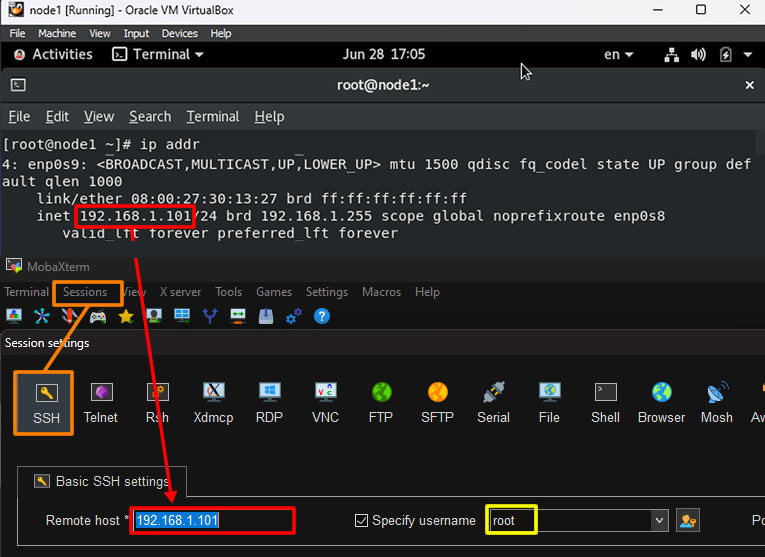Select the SSH session type

[46, 403]
